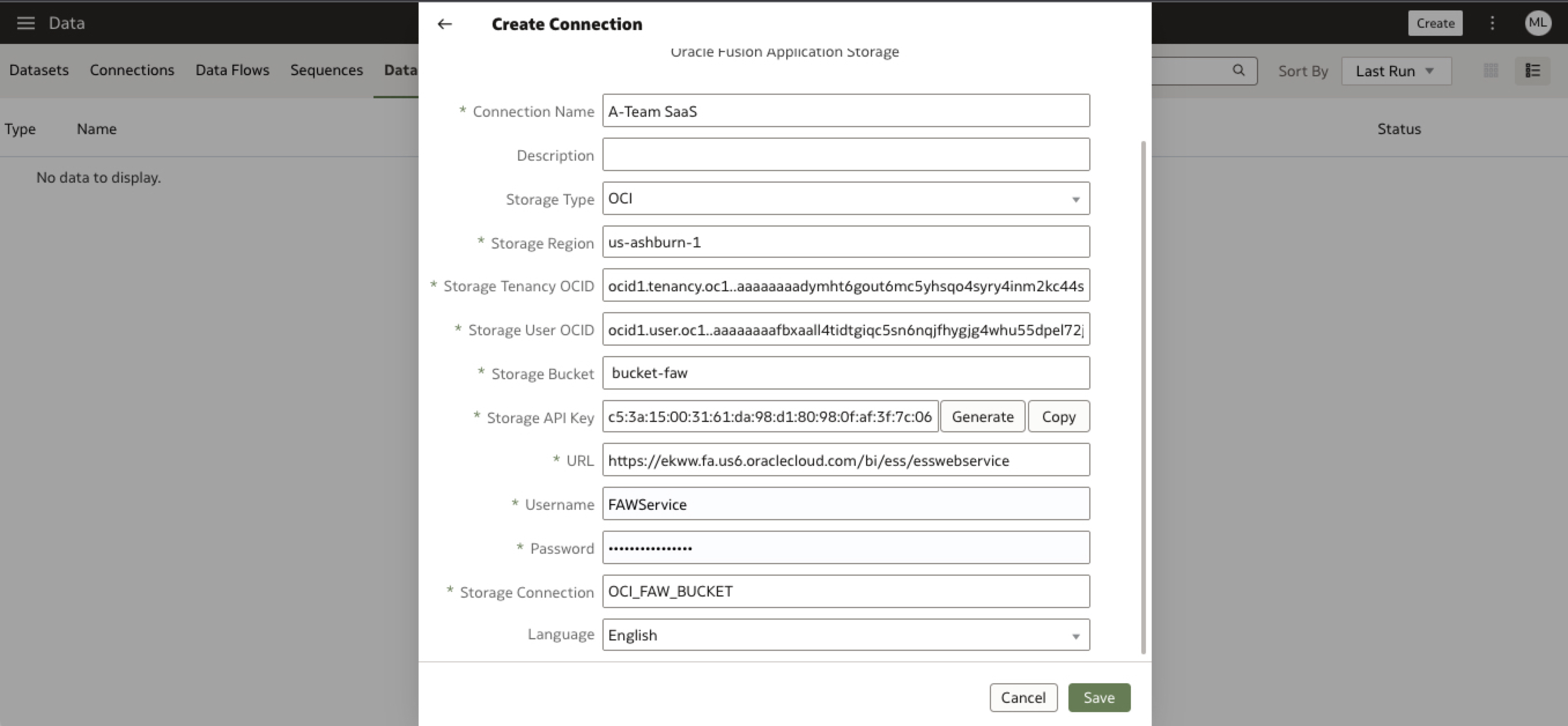Switch to the Datasets tab

(39, 70)
